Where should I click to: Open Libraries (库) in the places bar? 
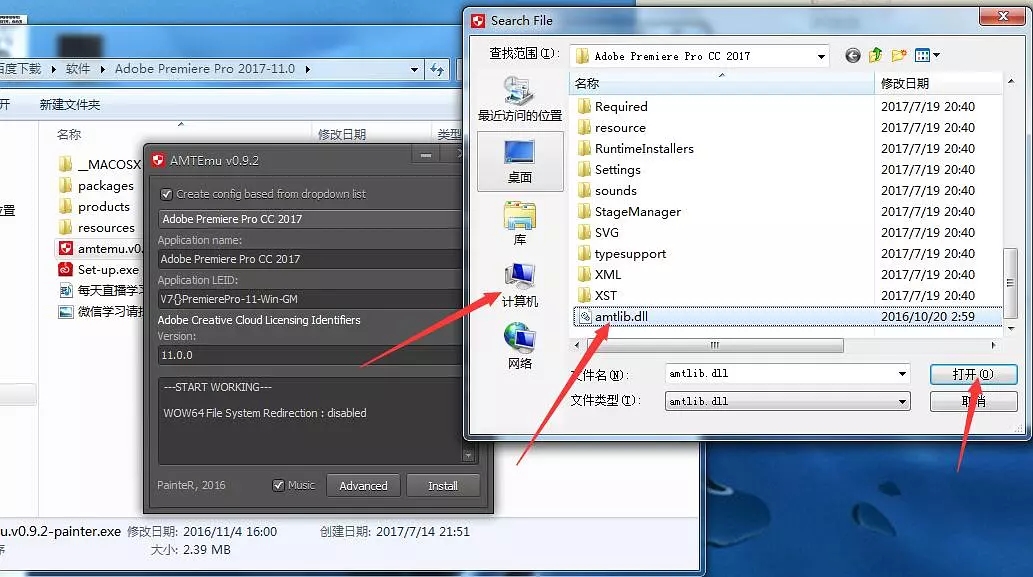click(520, 224)
